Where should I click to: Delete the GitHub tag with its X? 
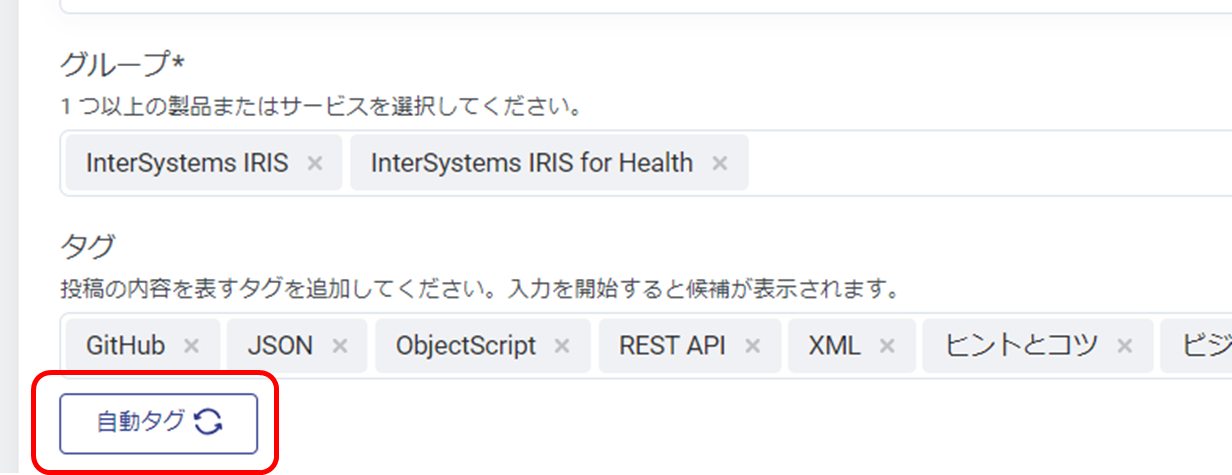point(191,346)
